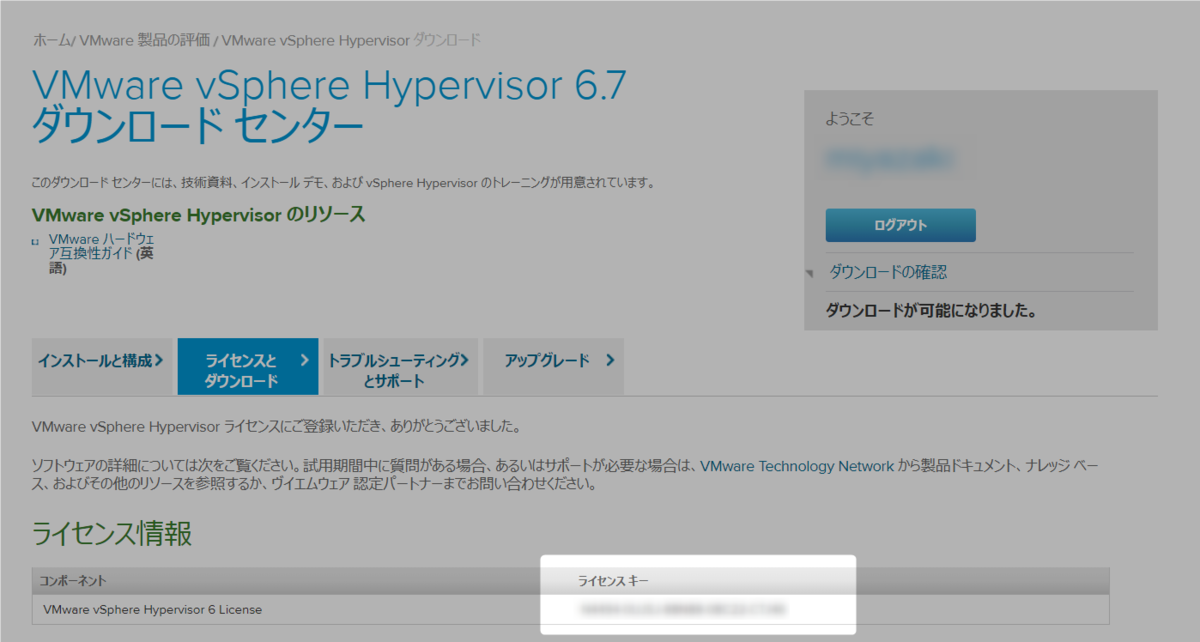Viewport: 1200px width, 642px height.
Task: Open the ダウンロードの確認 link
Action: (x=888, y=272)
